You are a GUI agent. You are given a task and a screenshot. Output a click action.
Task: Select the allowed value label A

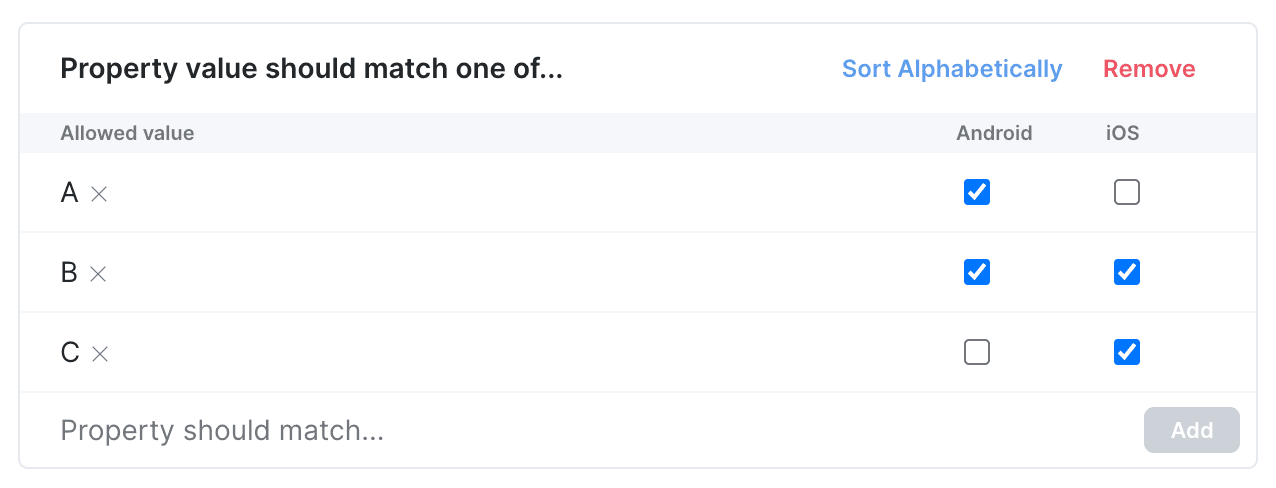[69, 193]
